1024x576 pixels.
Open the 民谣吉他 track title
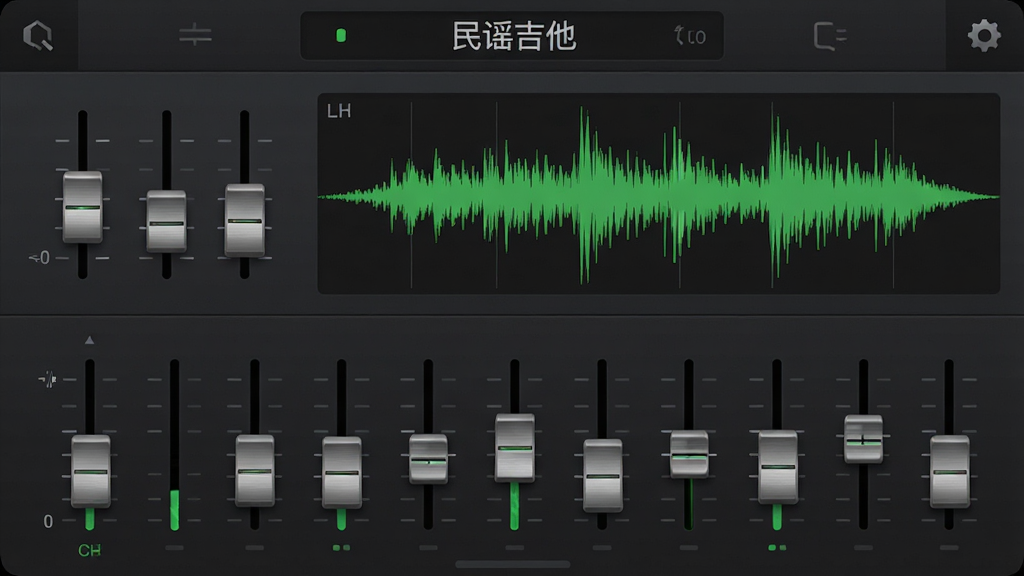[x=514, y=36]
